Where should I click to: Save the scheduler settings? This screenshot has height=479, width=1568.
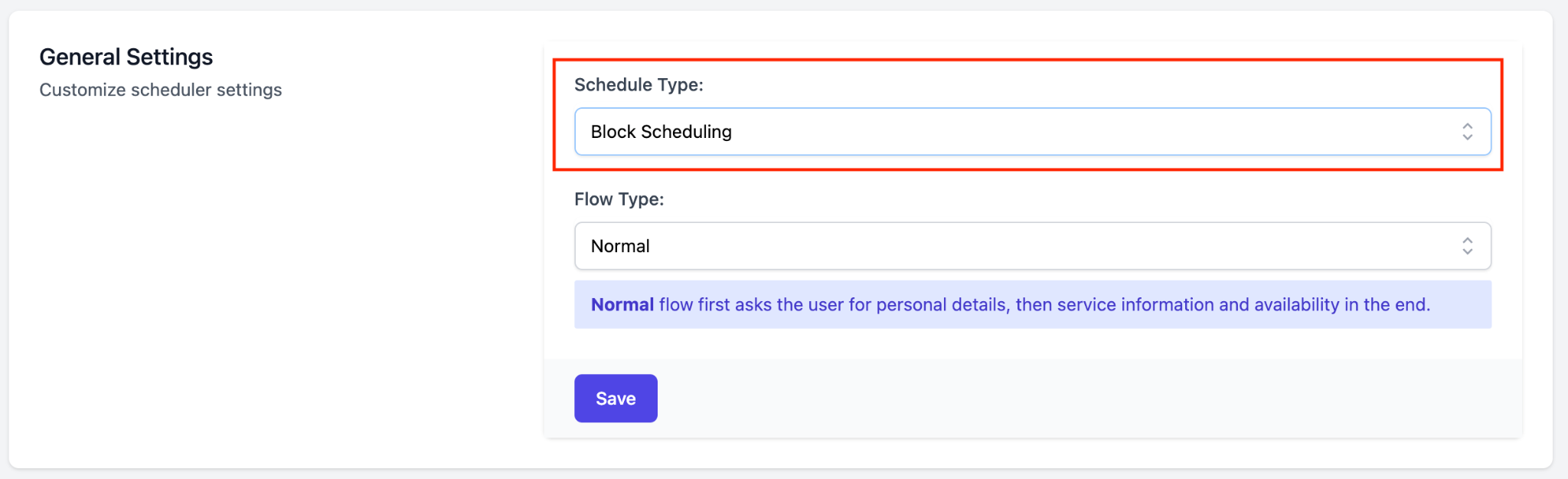[616, 399]
